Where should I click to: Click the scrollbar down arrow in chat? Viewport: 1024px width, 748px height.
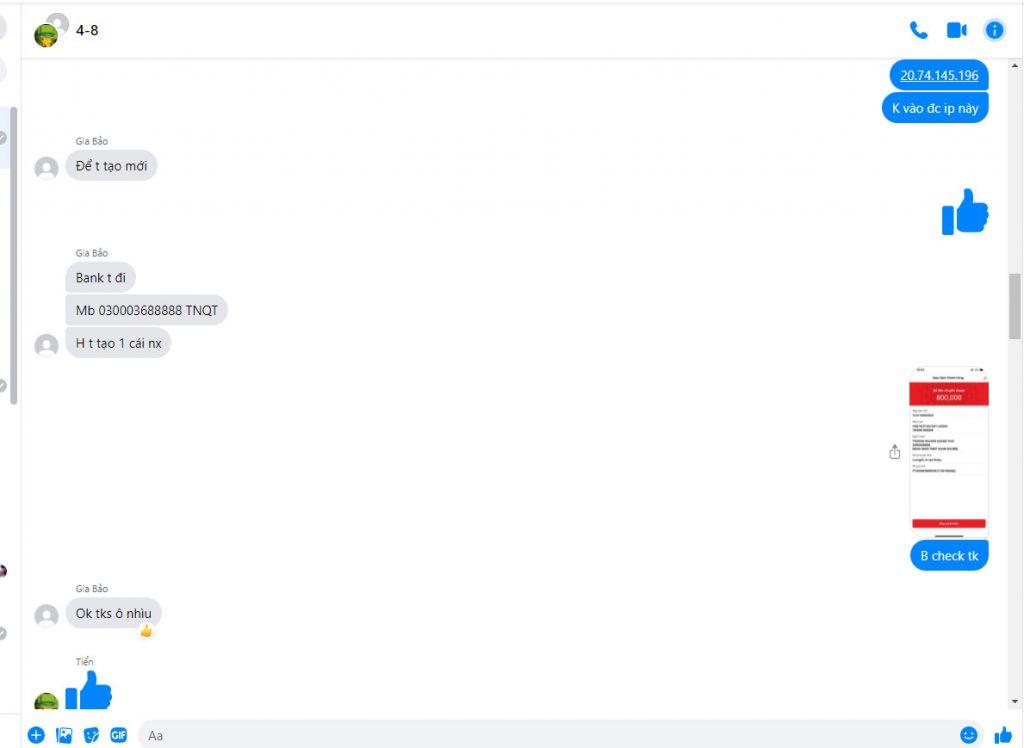click(x=1015, y=701)
